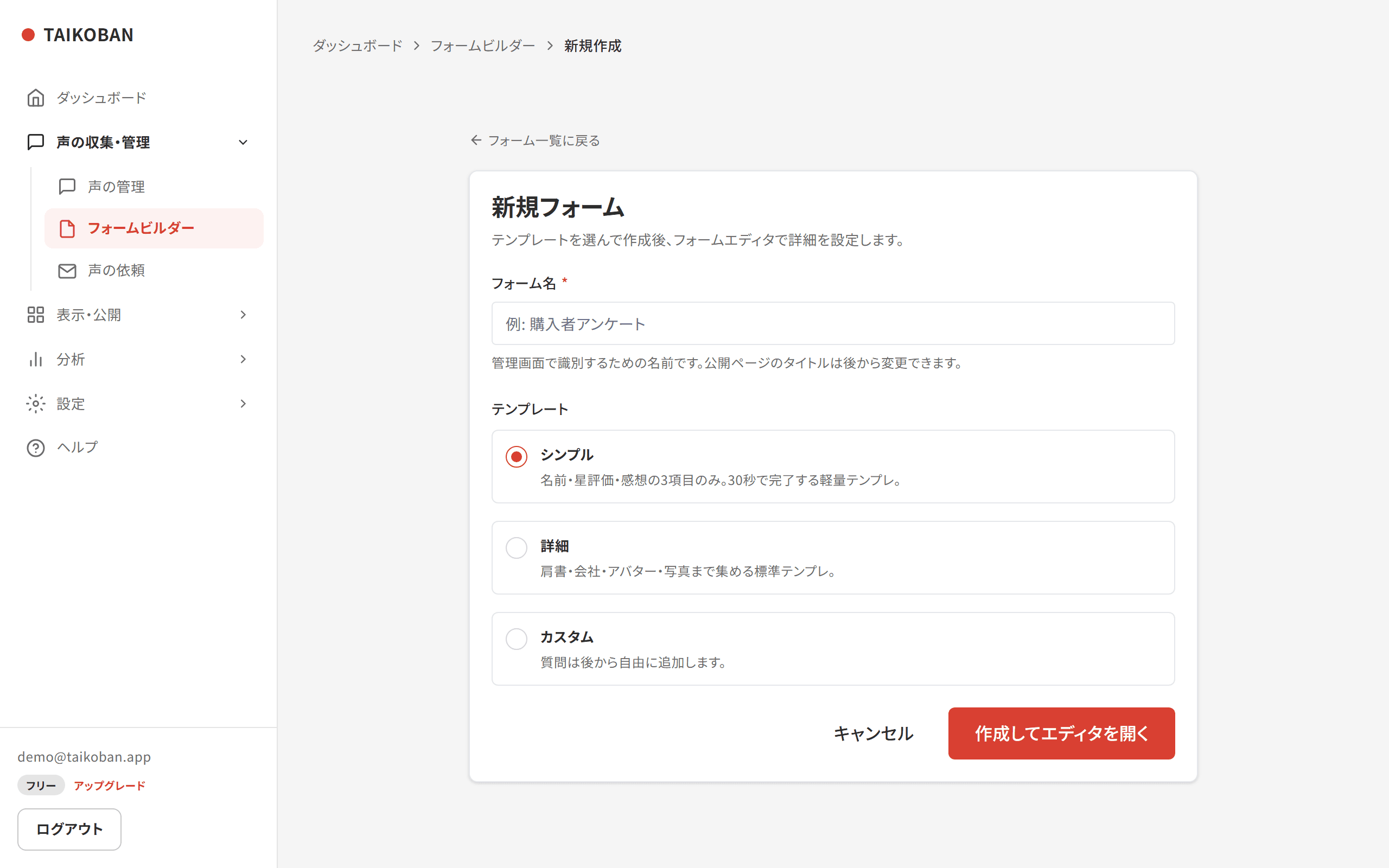
Task: Click the 声の収集・管理 menu label
Action: (103, 142)
